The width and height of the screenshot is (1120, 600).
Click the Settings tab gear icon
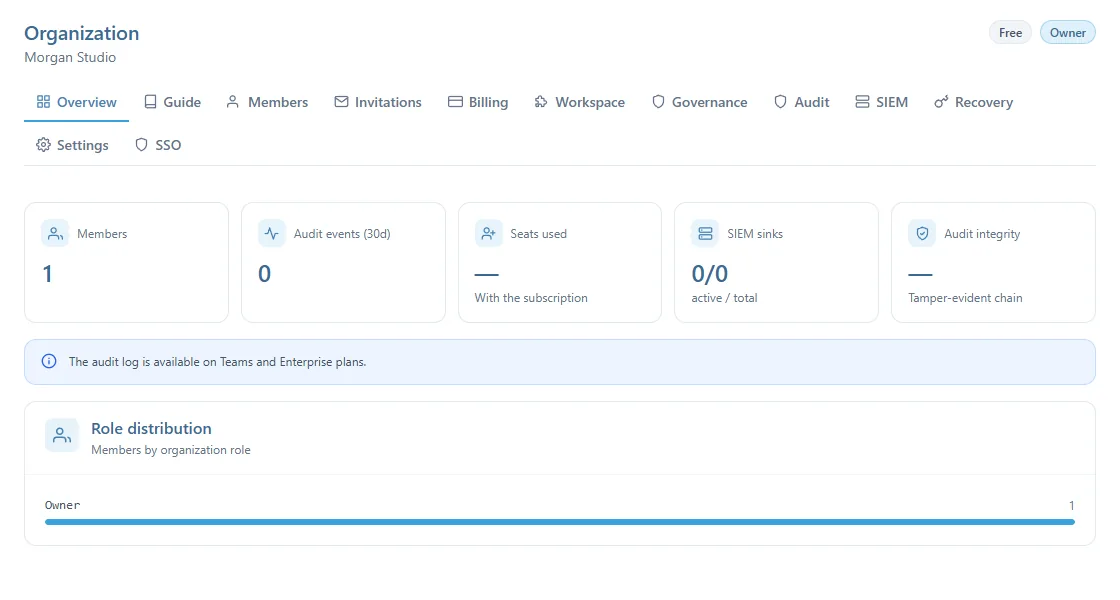click(x=44, y=144)
